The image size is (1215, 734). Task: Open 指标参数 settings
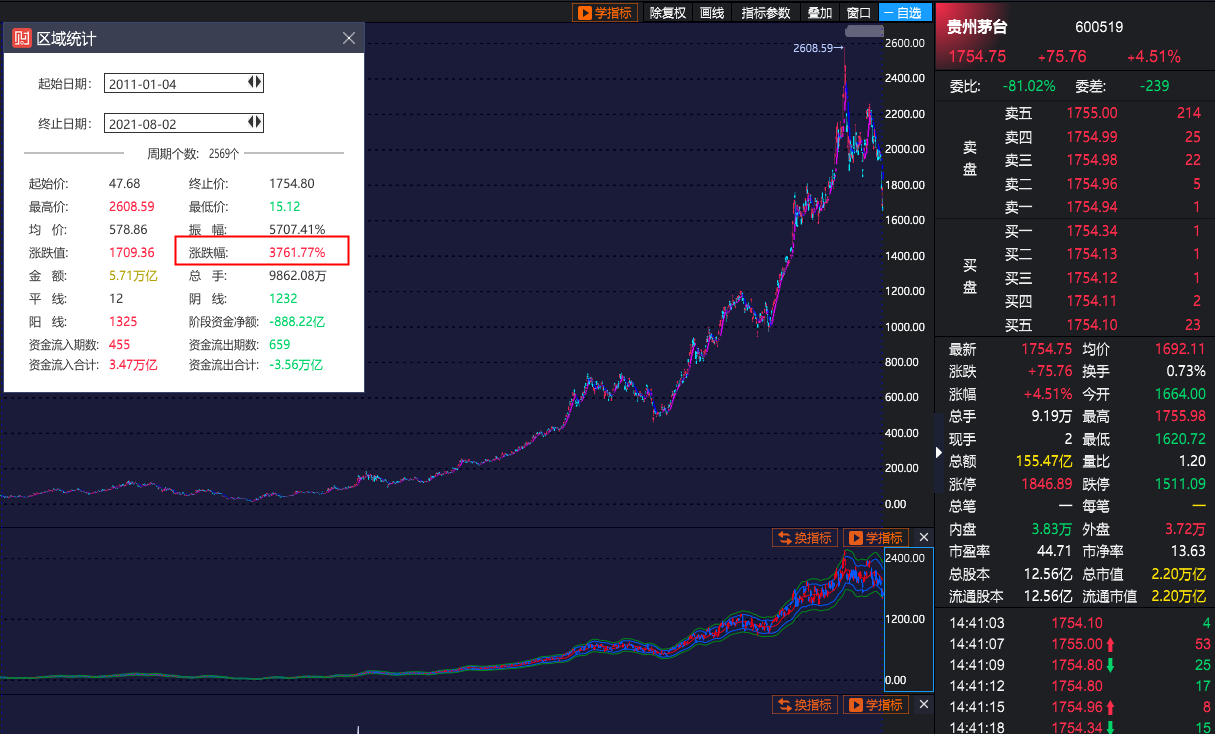(x=765, y=12)
